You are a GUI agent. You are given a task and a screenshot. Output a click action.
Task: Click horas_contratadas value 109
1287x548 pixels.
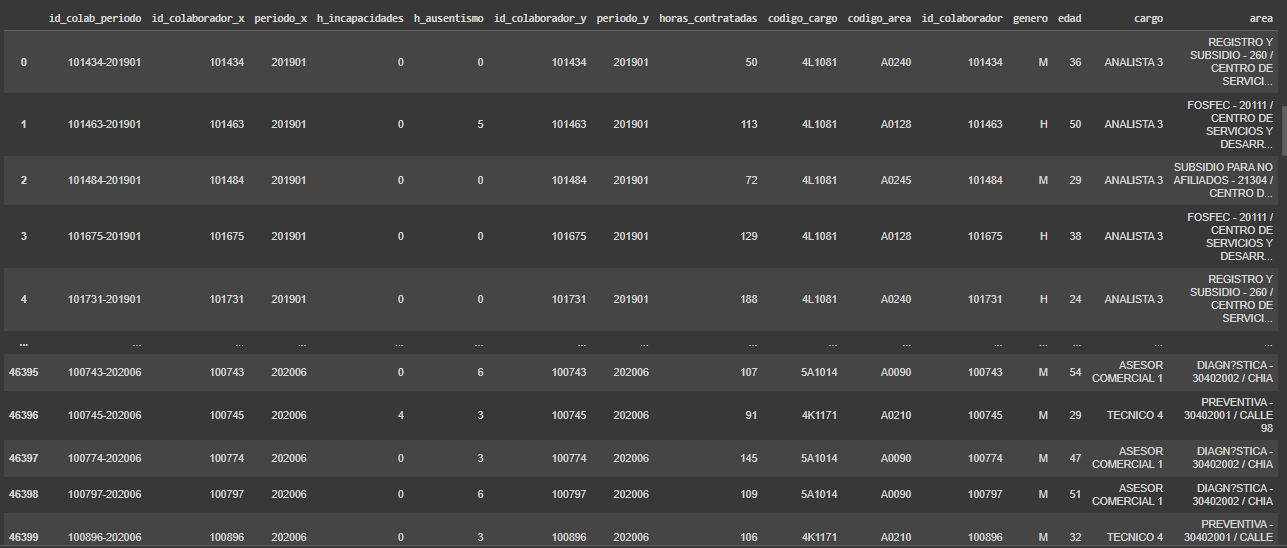(x=748, y=494)
